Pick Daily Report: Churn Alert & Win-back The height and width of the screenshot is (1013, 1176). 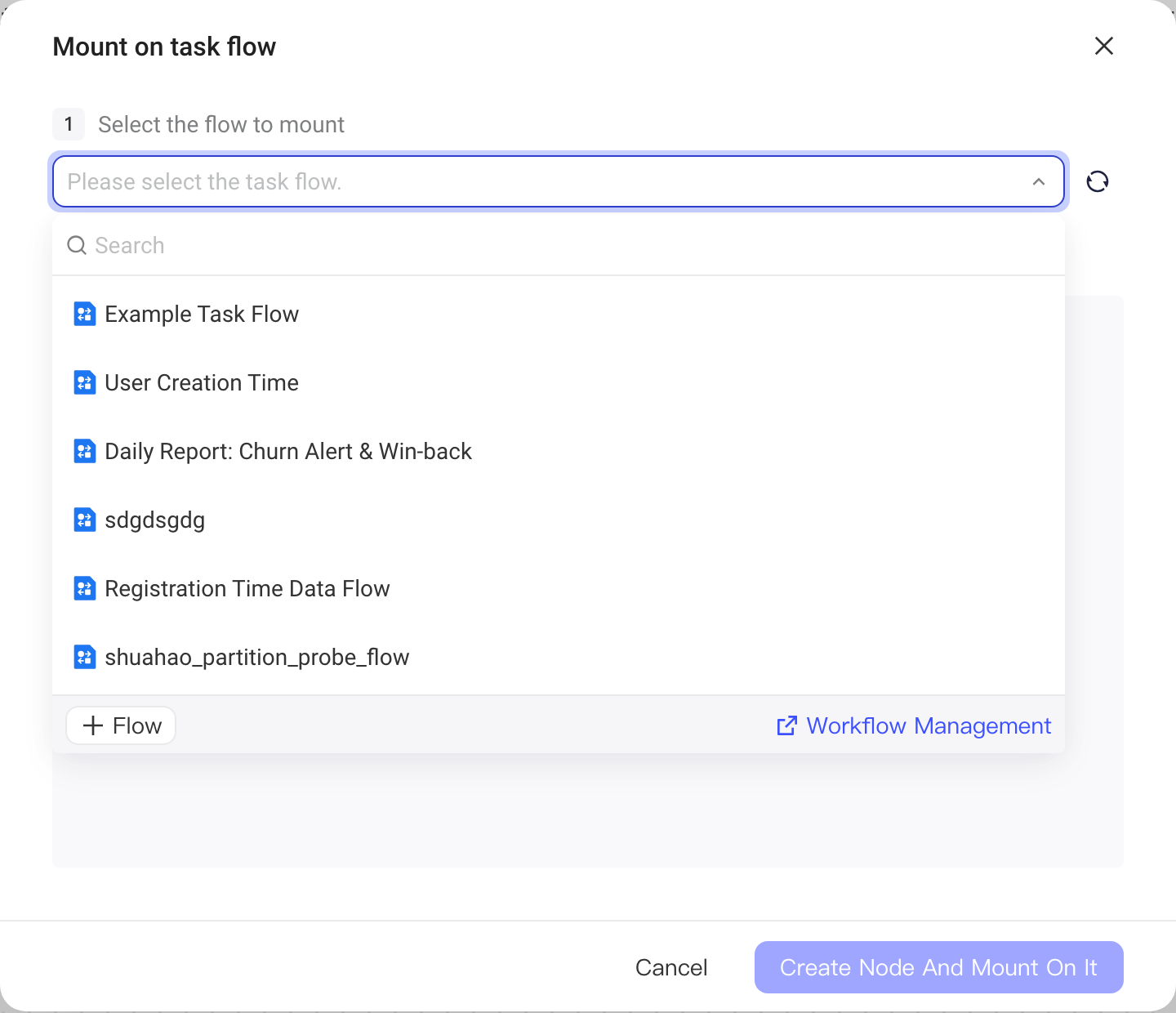(559, 451)
